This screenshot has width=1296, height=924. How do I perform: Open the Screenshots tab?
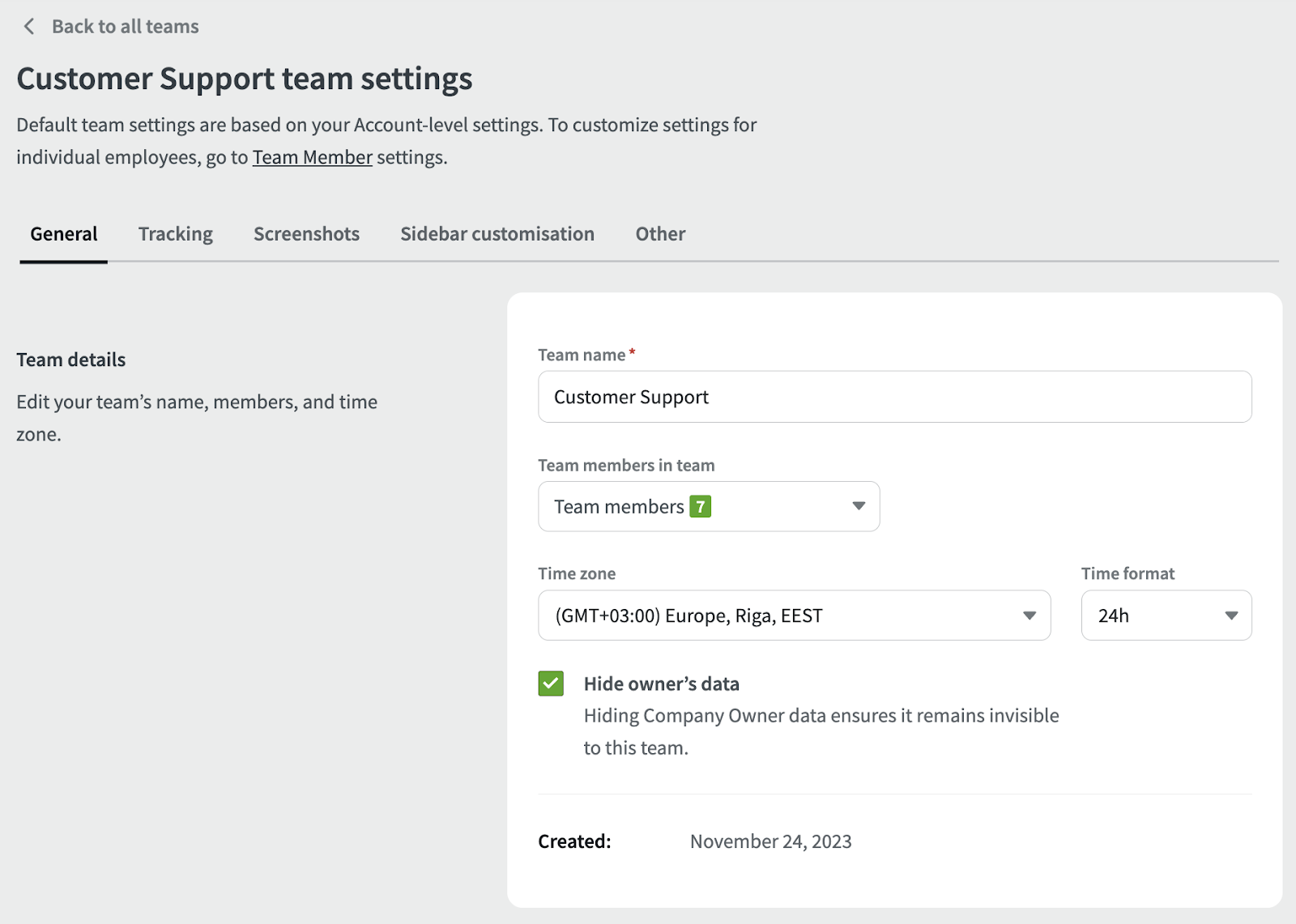[x=306, y=234]
